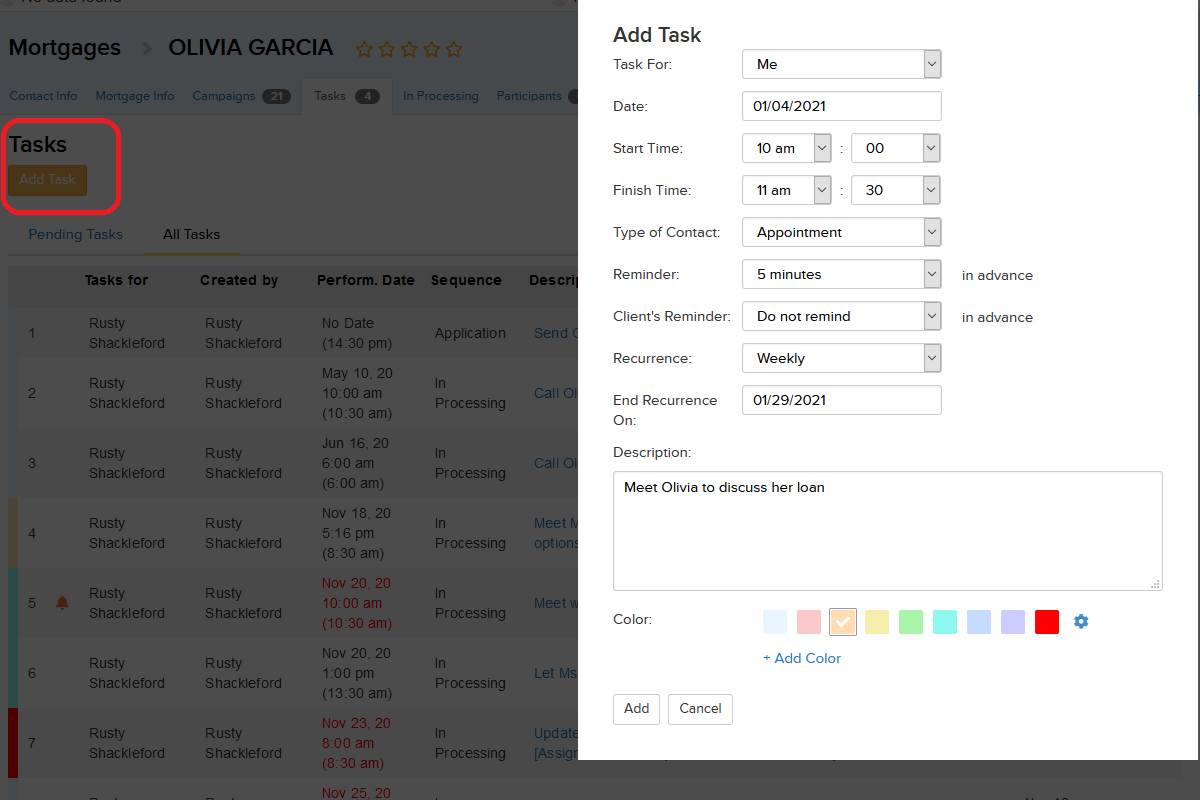Choose the selected orange color swatch
This screenshot has width=1200, height=800.
pos(843,621)
